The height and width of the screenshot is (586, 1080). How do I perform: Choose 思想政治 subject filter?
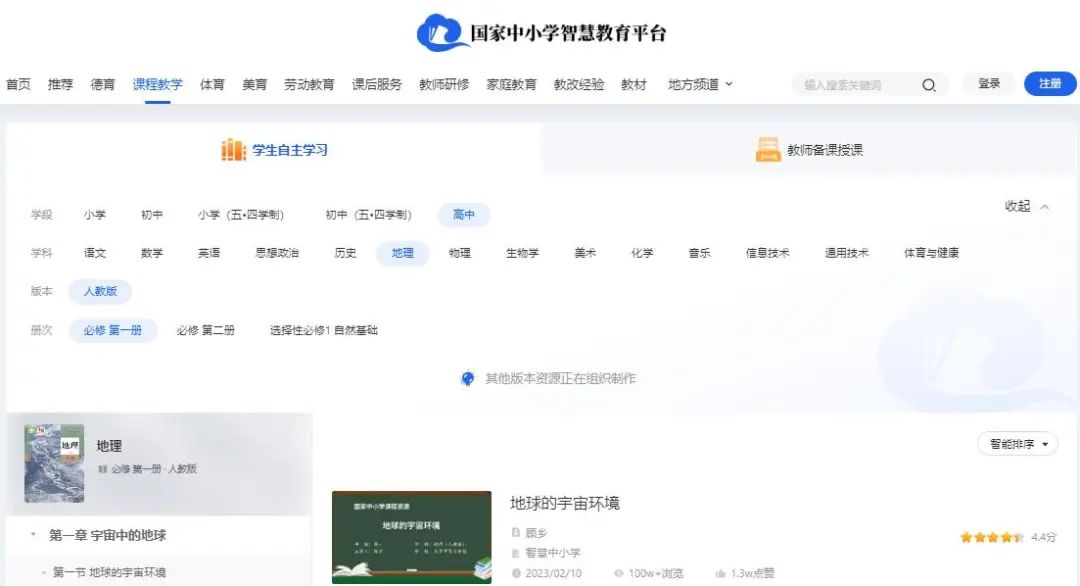pos(277,253)
